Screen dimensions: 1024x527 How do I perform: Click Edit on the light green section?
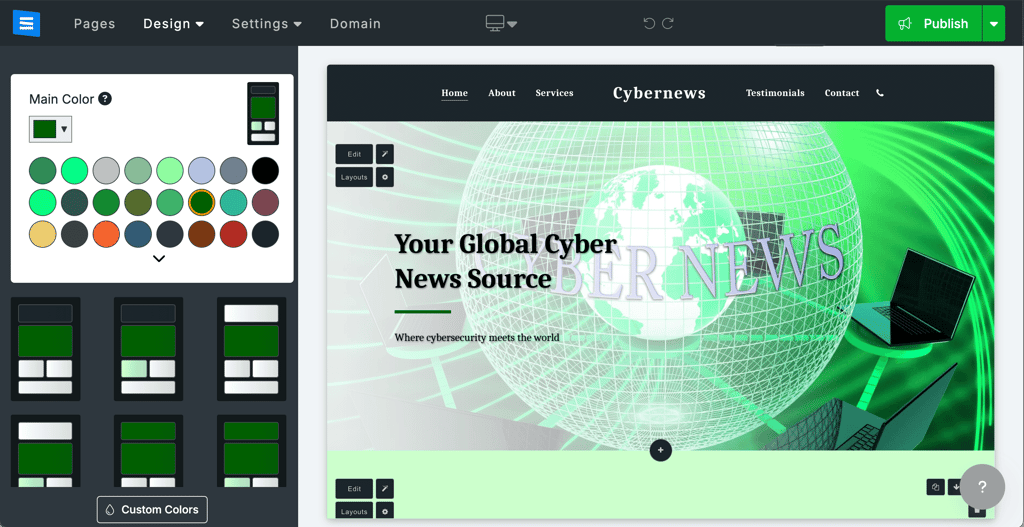point(354,488)
